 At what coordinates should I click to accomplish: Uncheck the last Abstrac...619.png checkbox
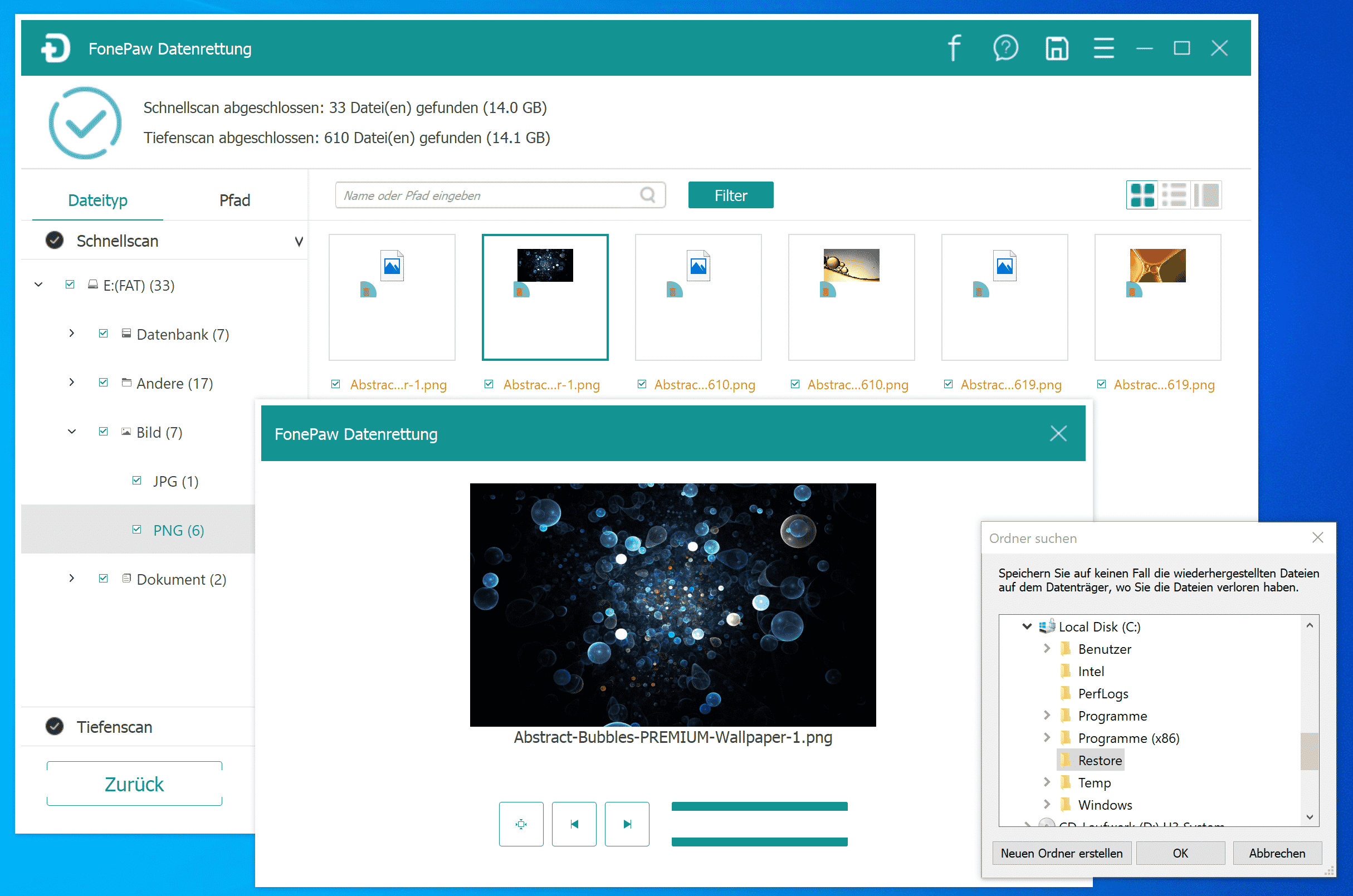pyautogui.click(x=1101, y=385)
